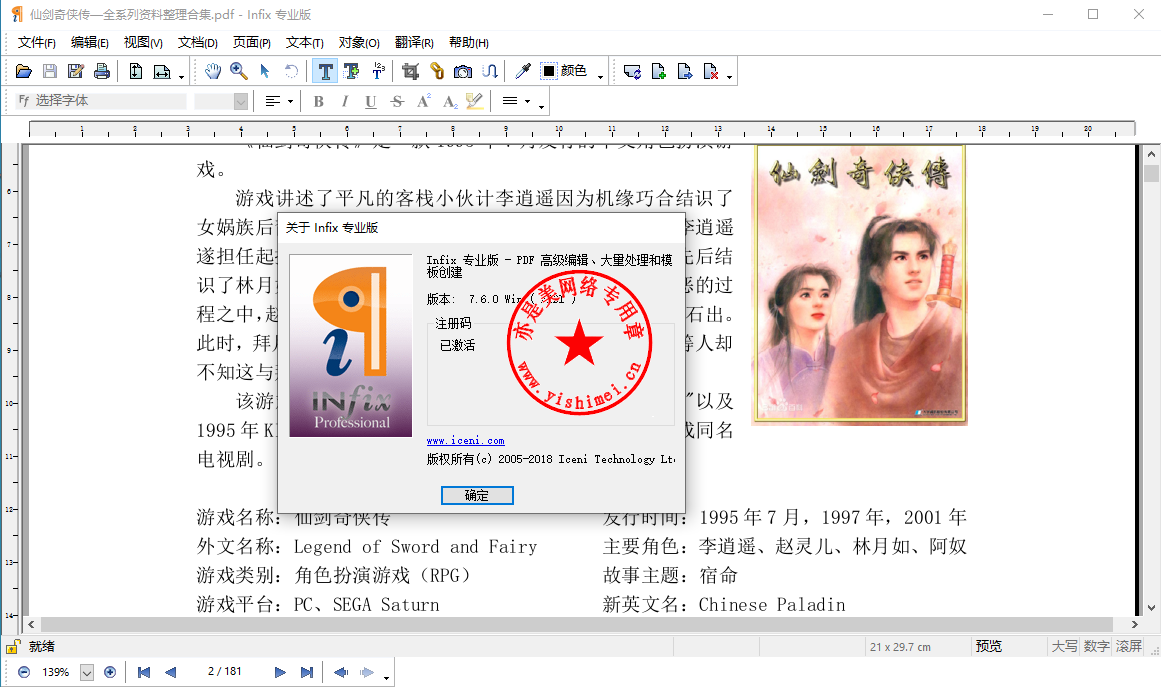The image size is (1161, 687).
Task: Open the www.iceni.com link
Action: tap(466, 440)
